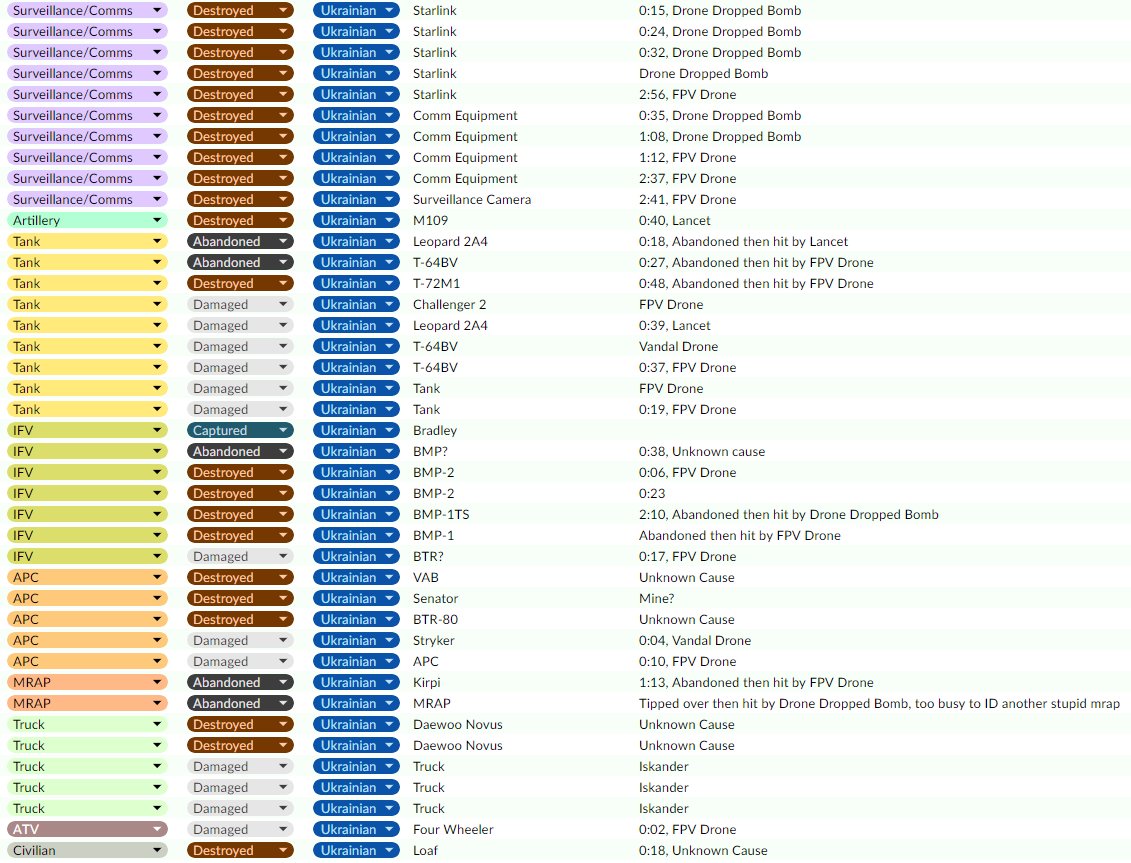Open Surveillance/Comms dropdown for Starlink 2:56 FPV row
This screenshot has height=863, width=1131.
87,95
